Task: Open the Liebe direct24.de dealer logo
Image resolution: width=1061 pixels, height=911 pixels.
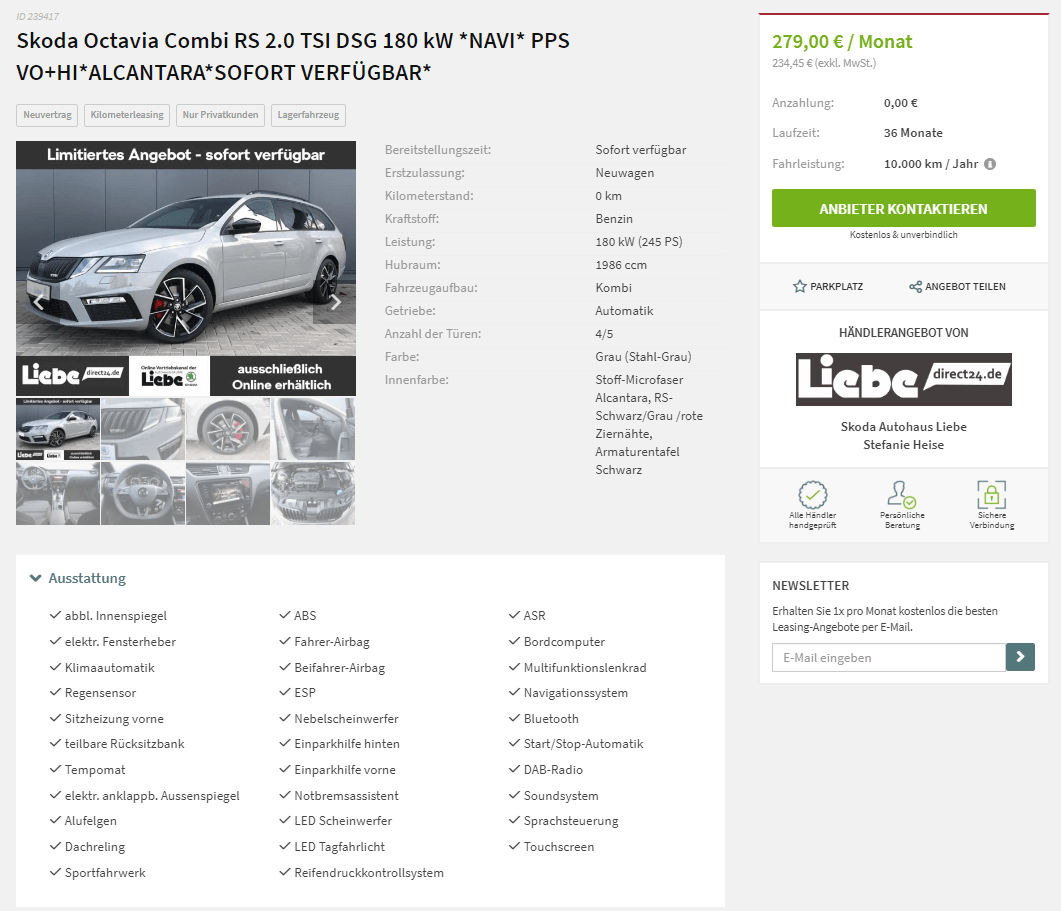Action: click(903, 379)
